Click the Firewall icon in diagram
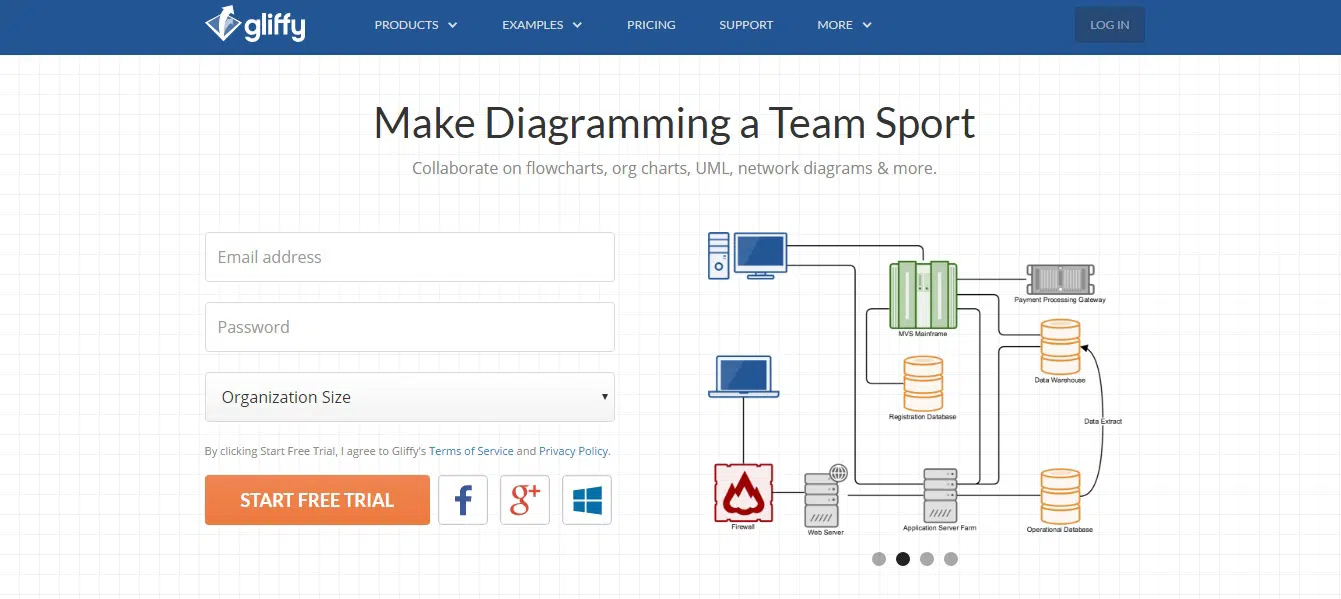The width and height of the screenshot is (1341, 599). [743, 492]
